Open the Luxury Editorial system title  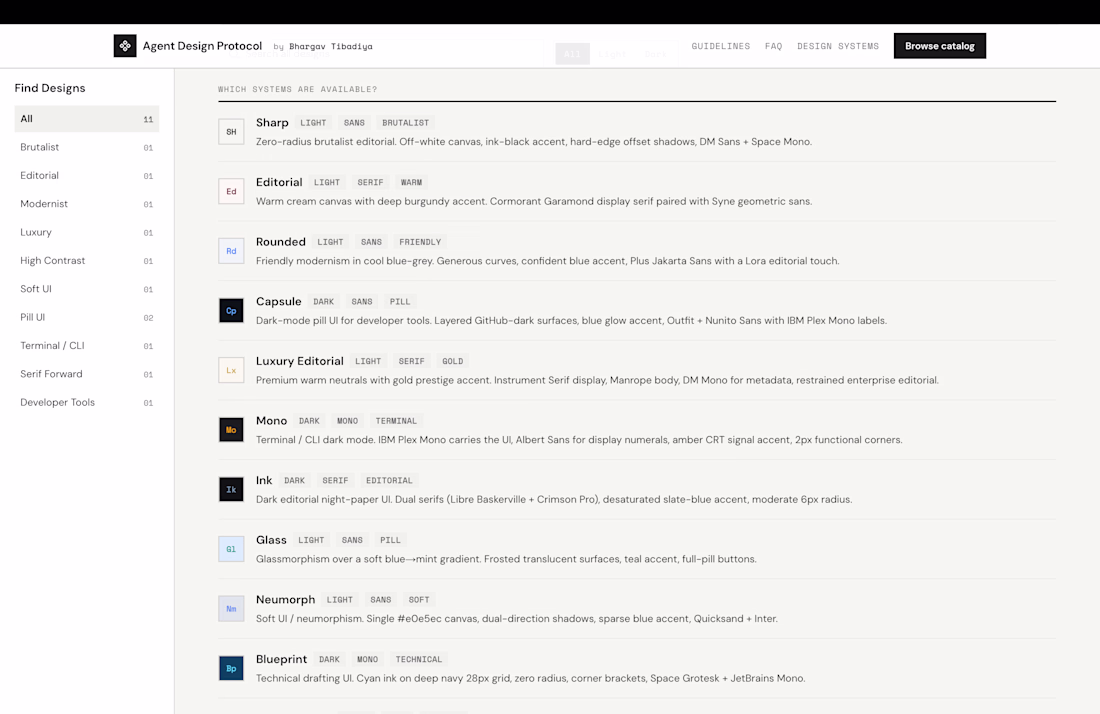[300, 361]
